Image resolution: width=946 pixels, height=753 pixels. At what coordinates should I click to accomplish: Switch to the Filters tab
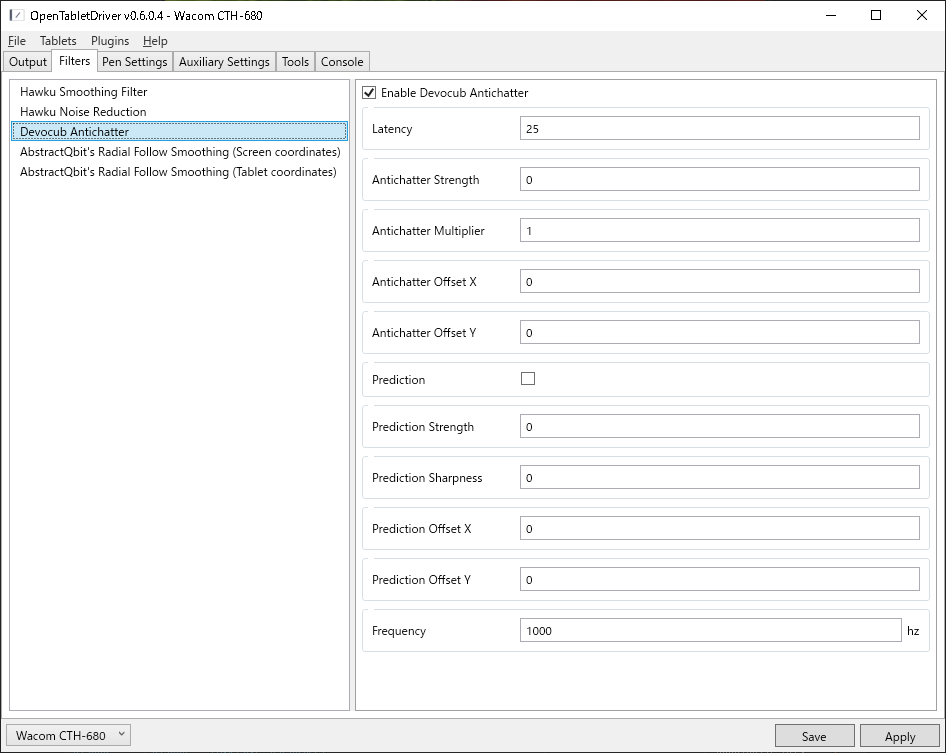click(x=75, y=61)
